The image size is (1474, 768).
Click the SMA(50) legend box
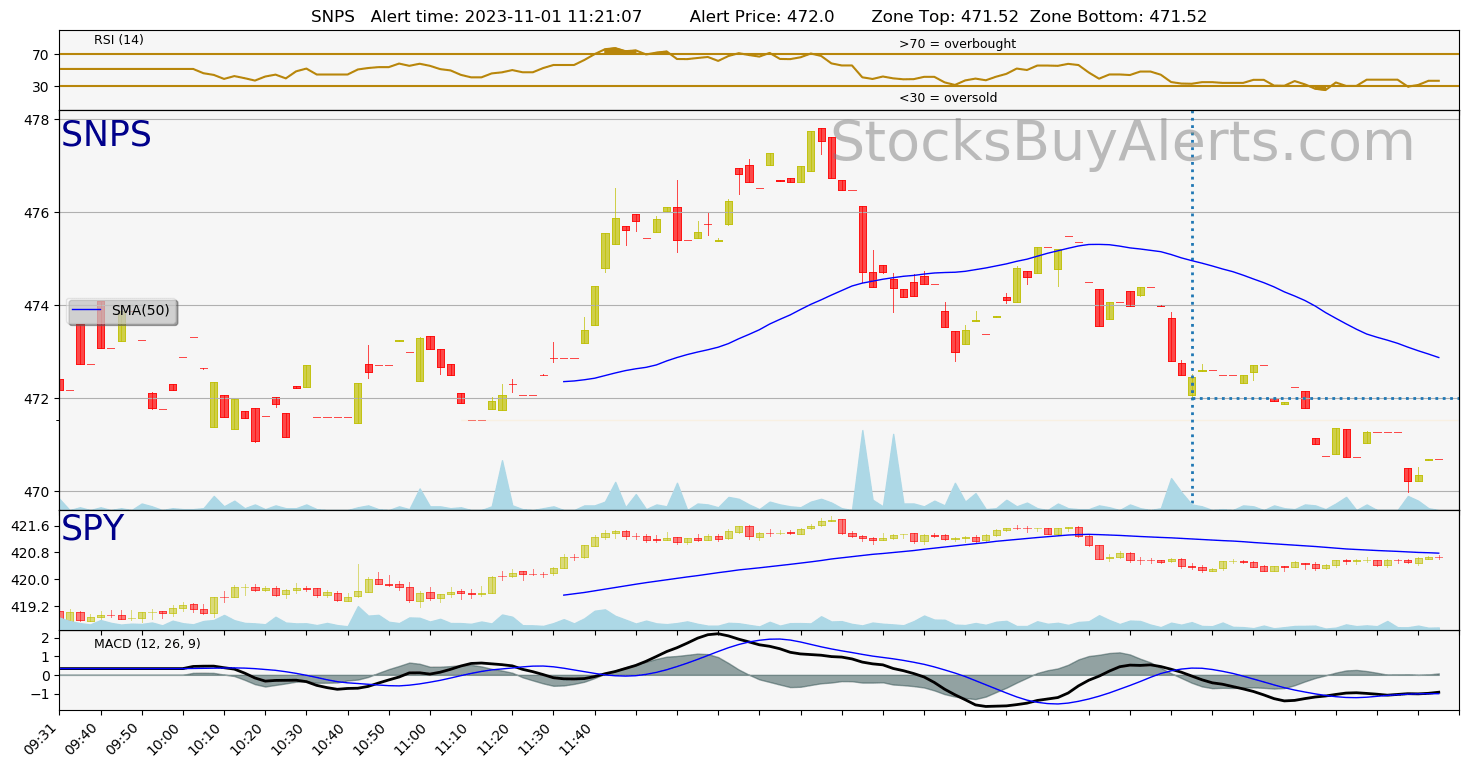[x=123, y=311]
